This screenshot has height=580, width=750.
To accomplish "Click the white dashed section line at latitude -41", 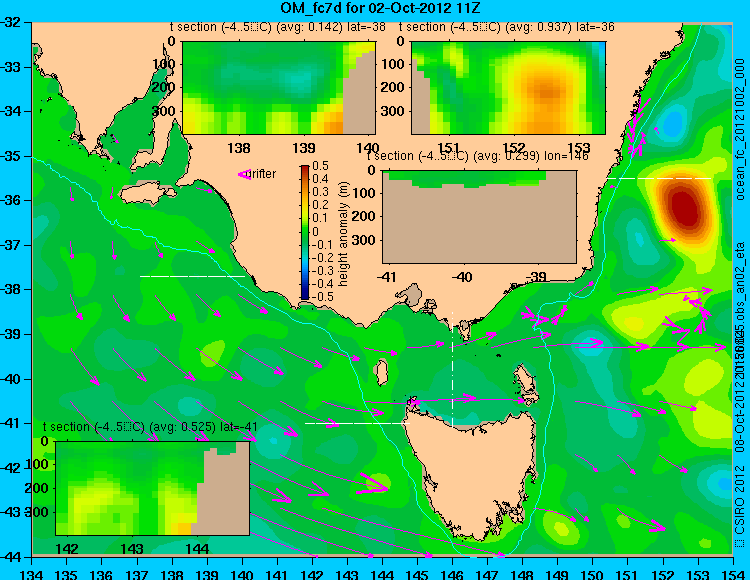I will [357, 424].
